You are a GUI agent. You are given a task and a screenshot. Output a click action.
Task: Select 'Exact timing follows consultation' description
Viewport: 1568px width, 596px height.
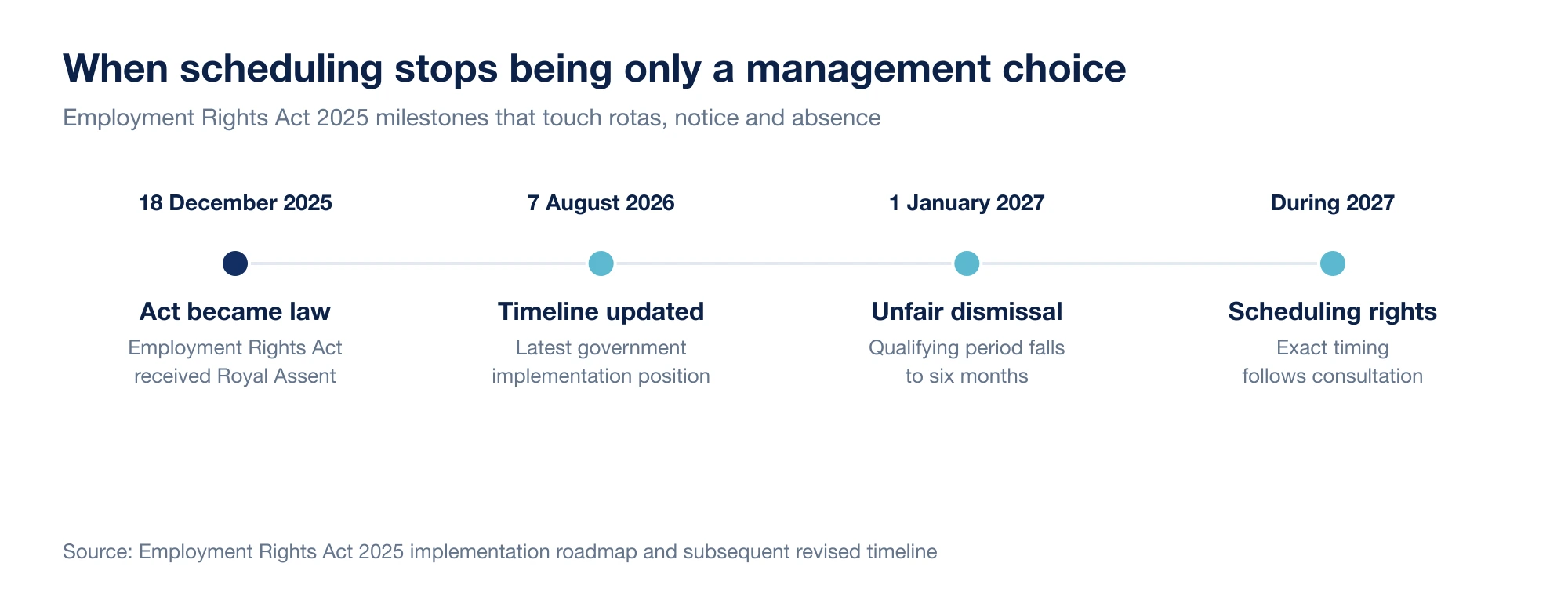coord(1333,362)
